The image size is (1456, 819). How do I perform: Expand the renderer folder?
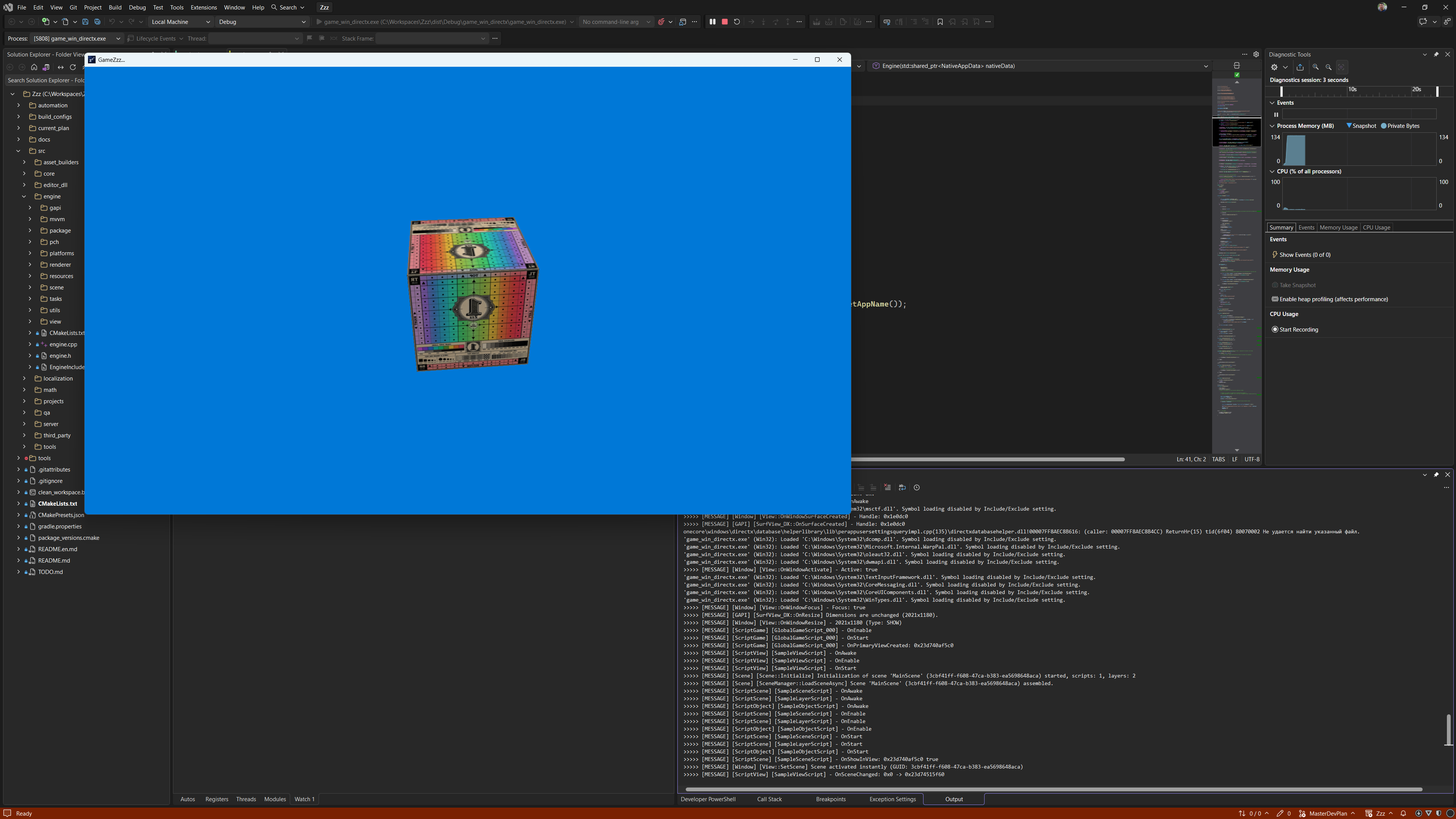coord(30,264)
